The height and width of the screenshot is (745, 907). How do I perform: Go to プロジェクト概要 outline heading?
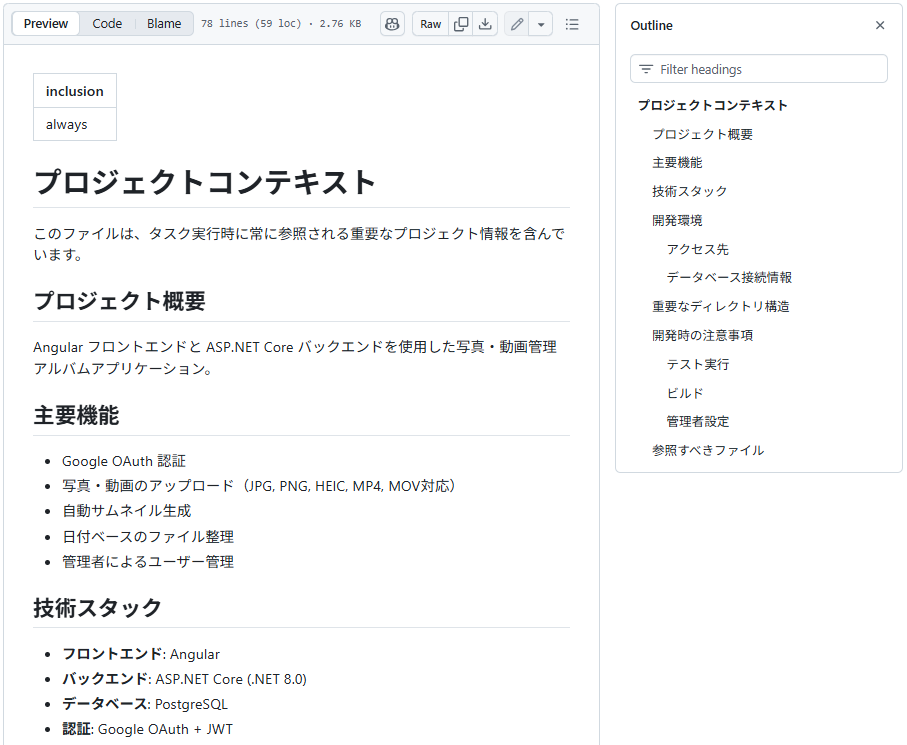[x=702, y=134]
